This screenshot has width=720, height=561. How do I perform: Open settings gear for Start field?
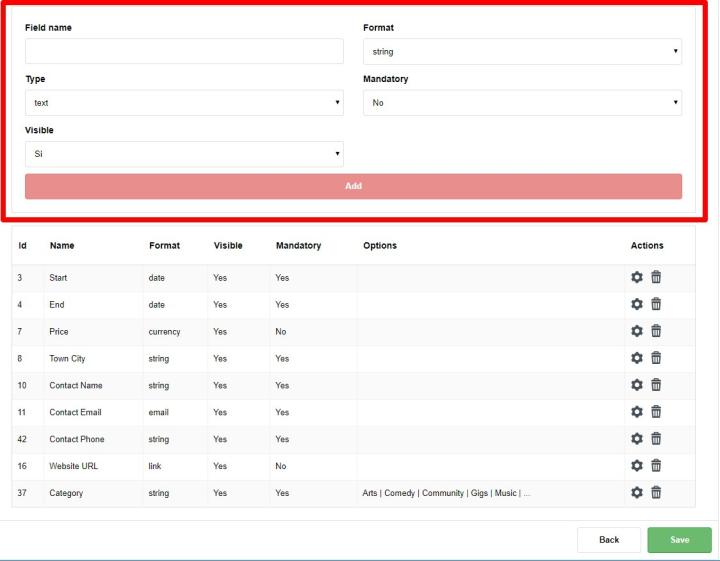tap(637, 278)
